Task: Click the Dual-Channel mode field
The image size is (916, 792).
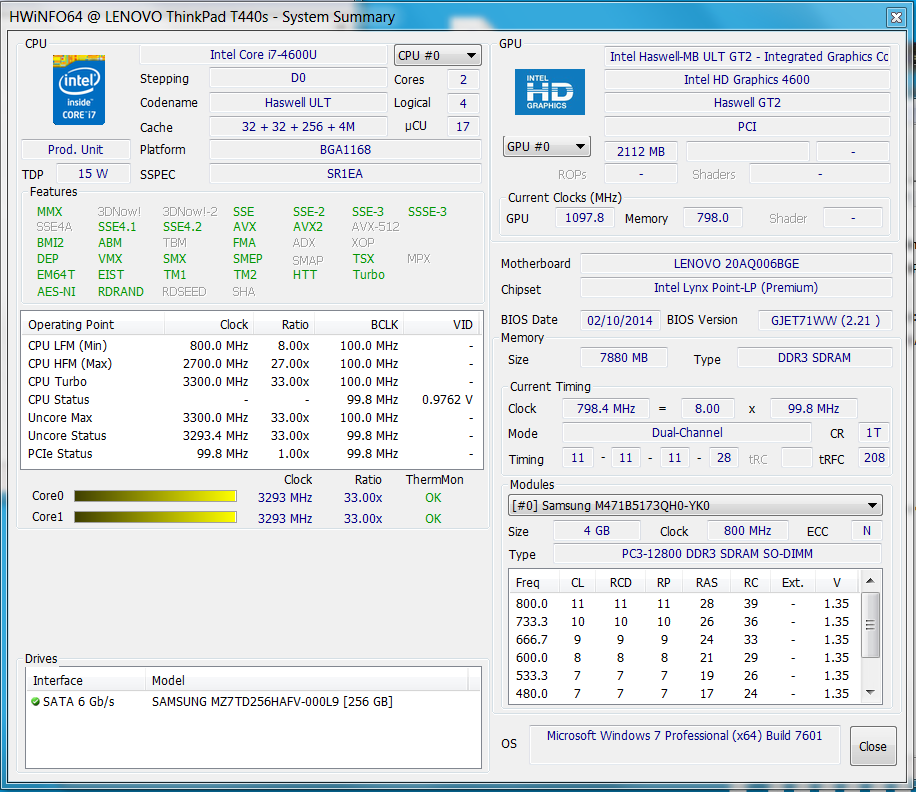Action: pos(687,433)
